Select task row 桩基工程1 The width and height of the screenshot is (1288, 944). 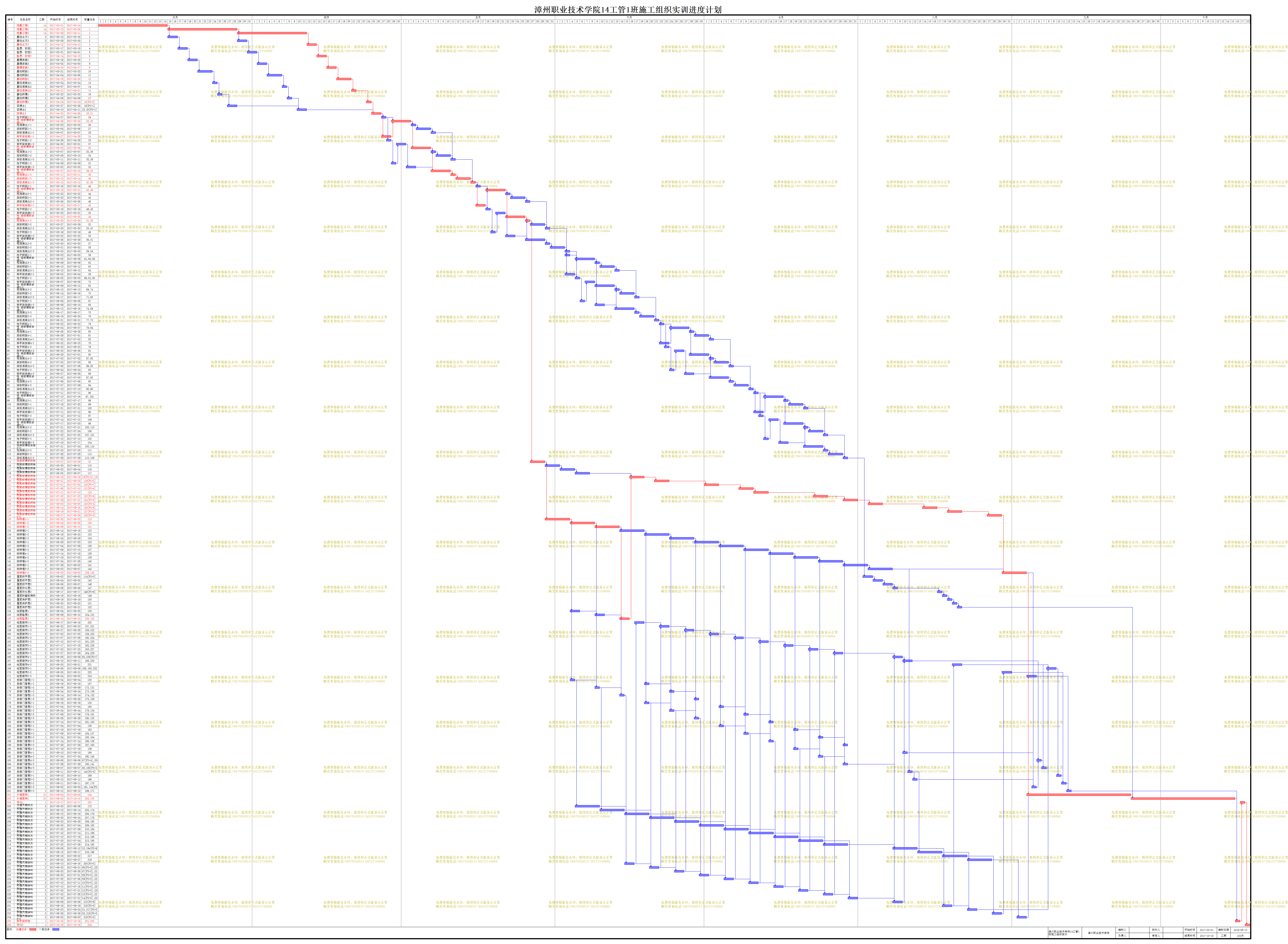[x=52, y=25]
